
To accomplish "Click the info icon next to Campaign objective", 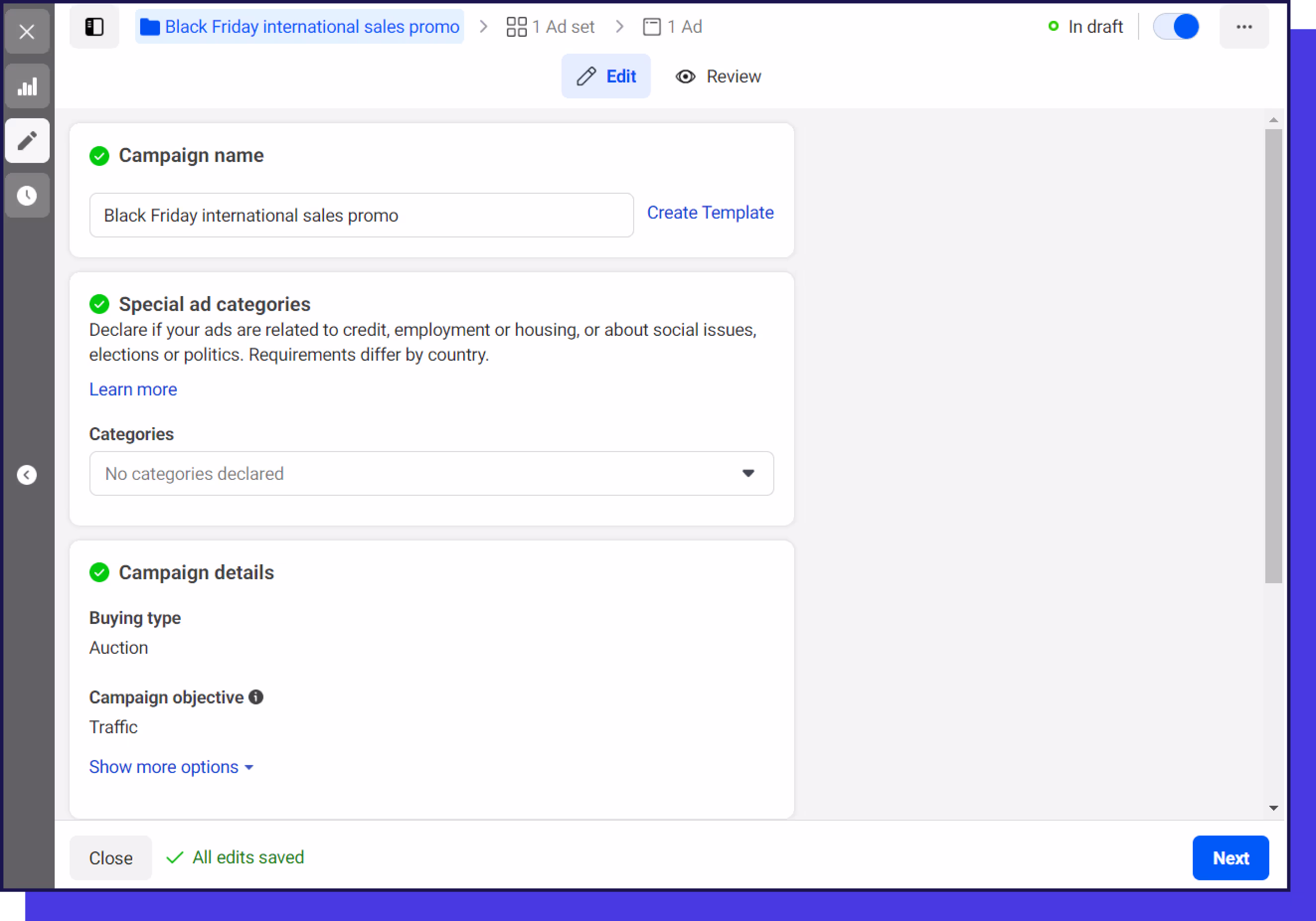I will 256,697.
